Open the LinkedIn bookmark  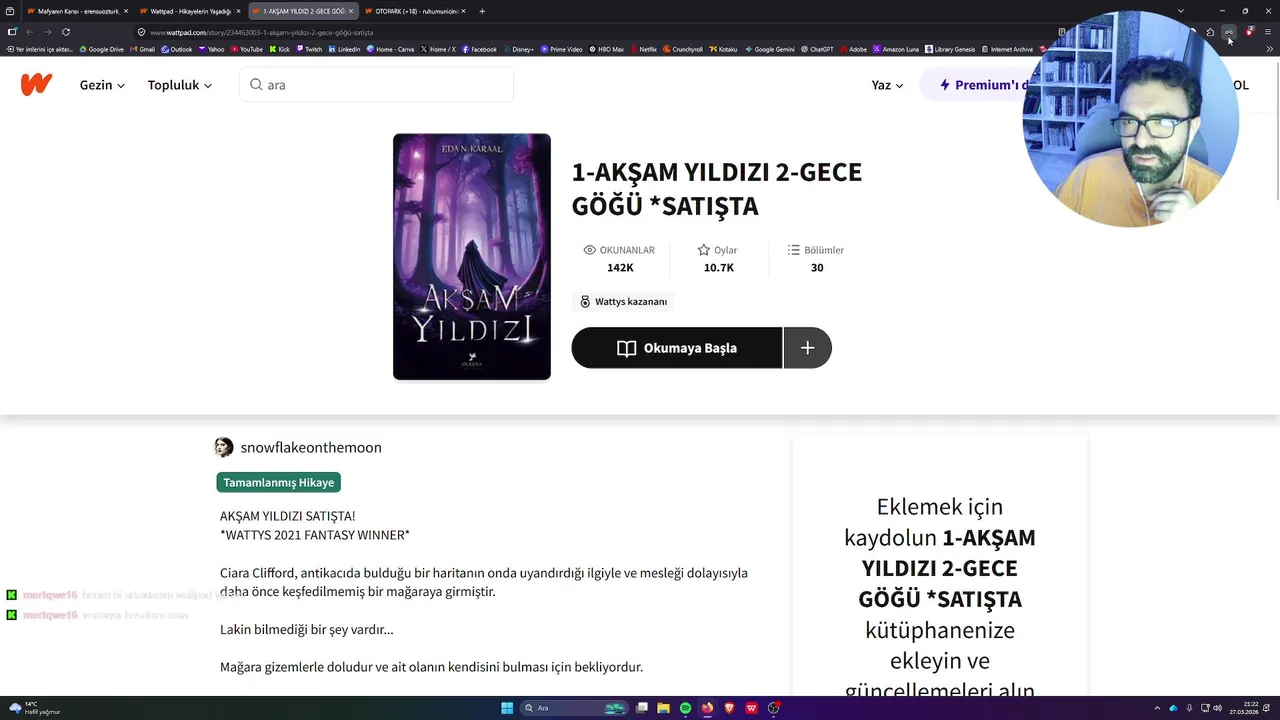[345, 49]
